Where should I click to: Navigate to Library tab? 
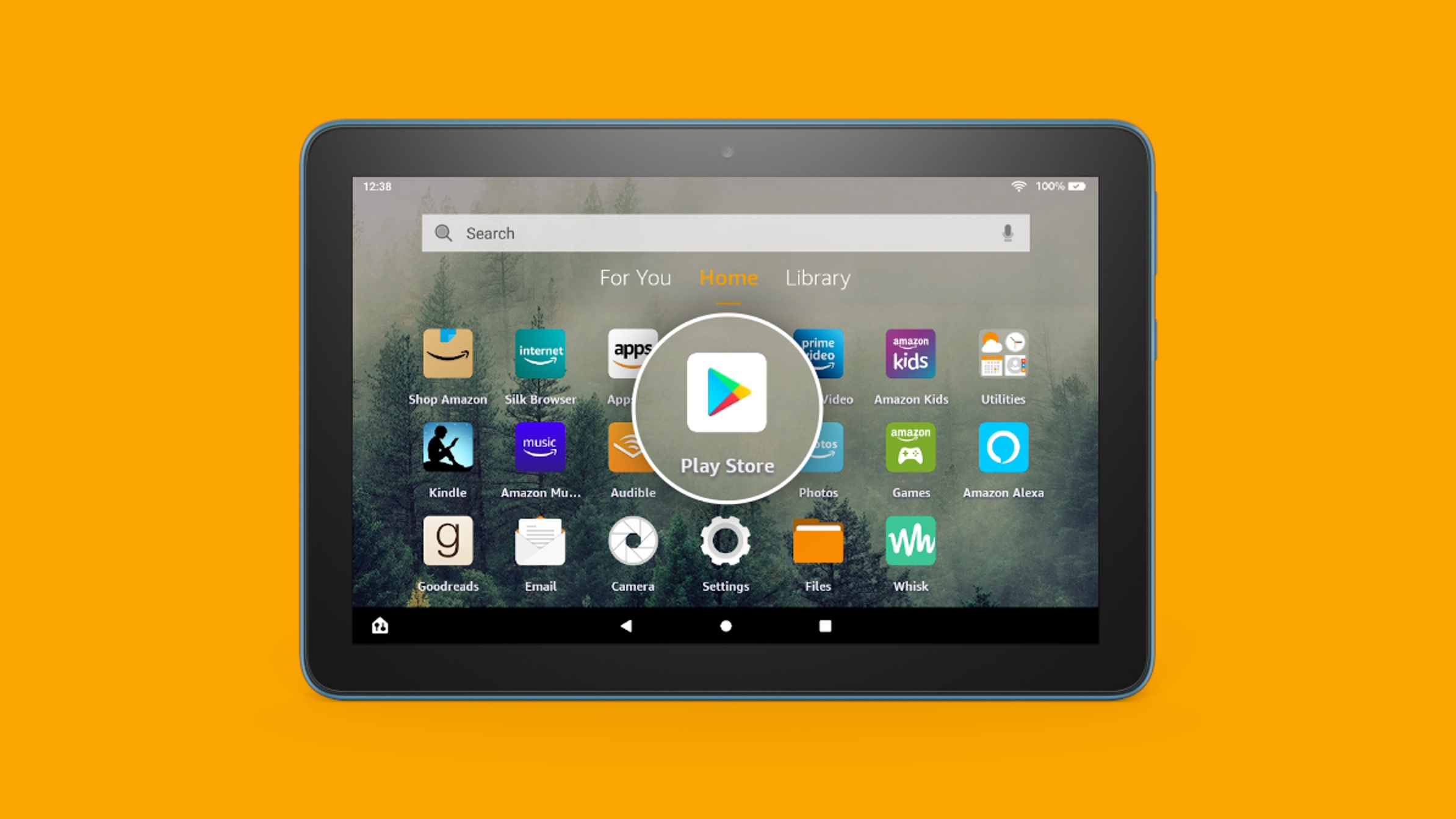[817, 278]
